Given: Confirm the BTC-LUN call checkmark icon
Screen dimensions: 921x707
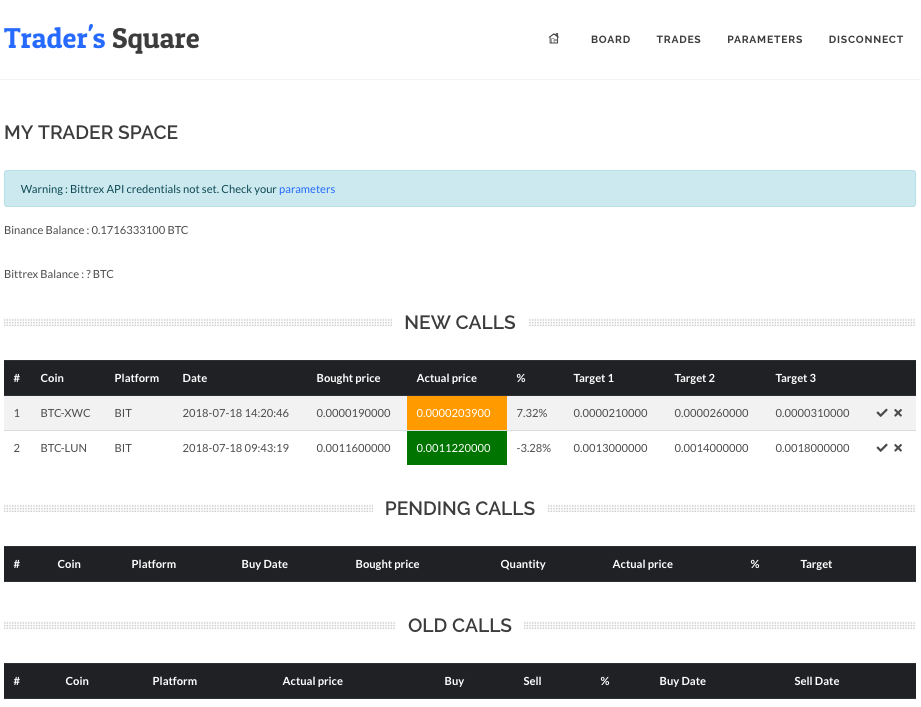Looking at the screenshot, I should tap(881, 448).
